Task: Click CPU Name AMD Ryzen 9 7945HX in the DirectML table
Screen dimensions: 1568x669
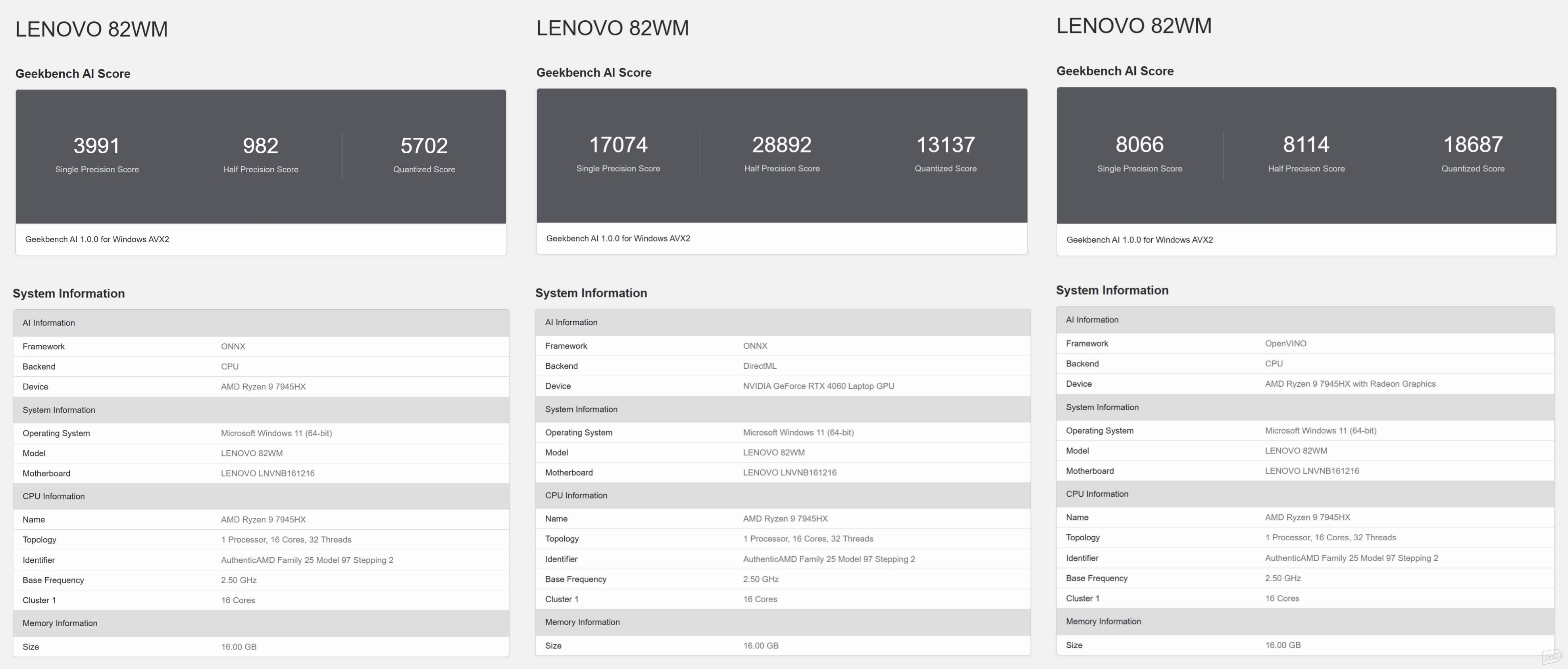Action: point(785,519)
